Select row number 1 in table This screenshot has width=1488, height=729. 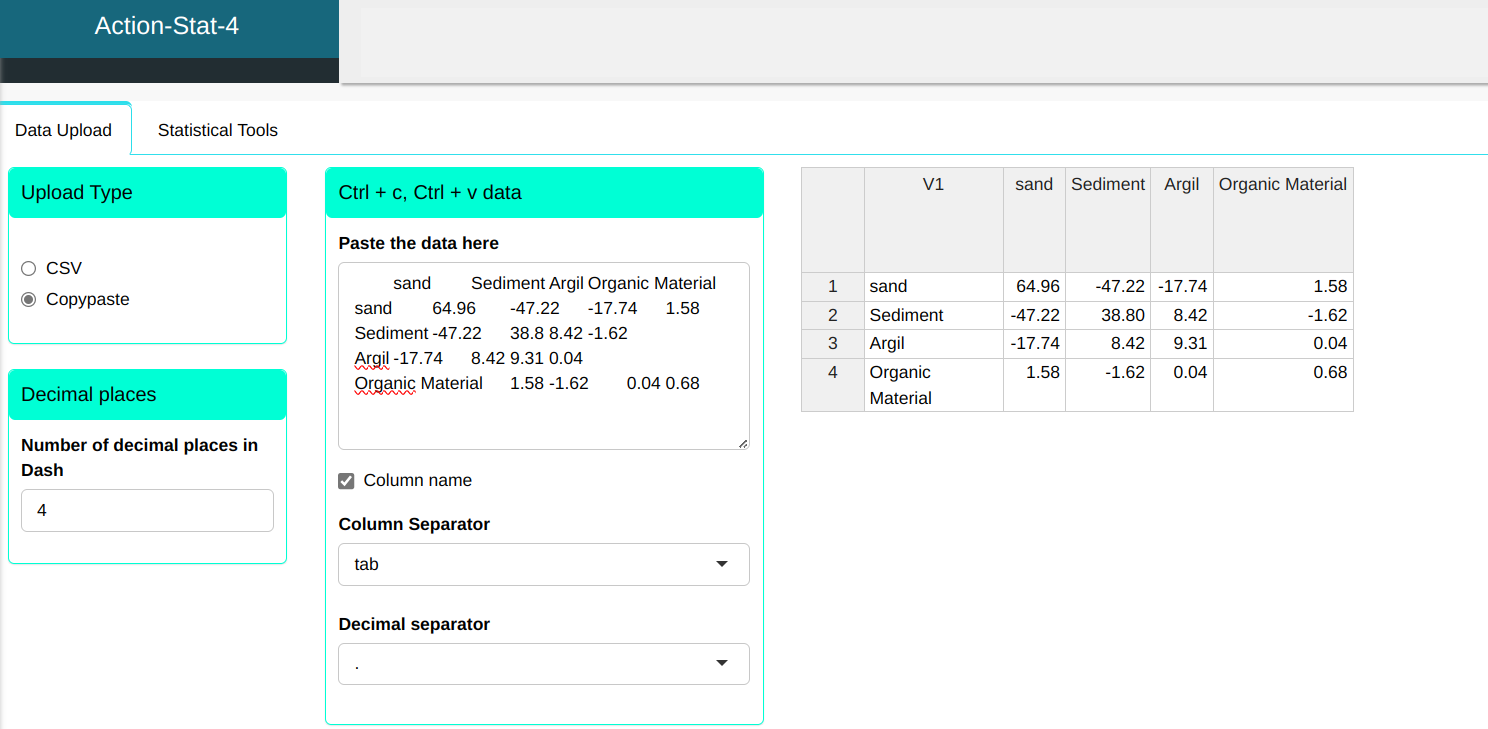point(832,287)
